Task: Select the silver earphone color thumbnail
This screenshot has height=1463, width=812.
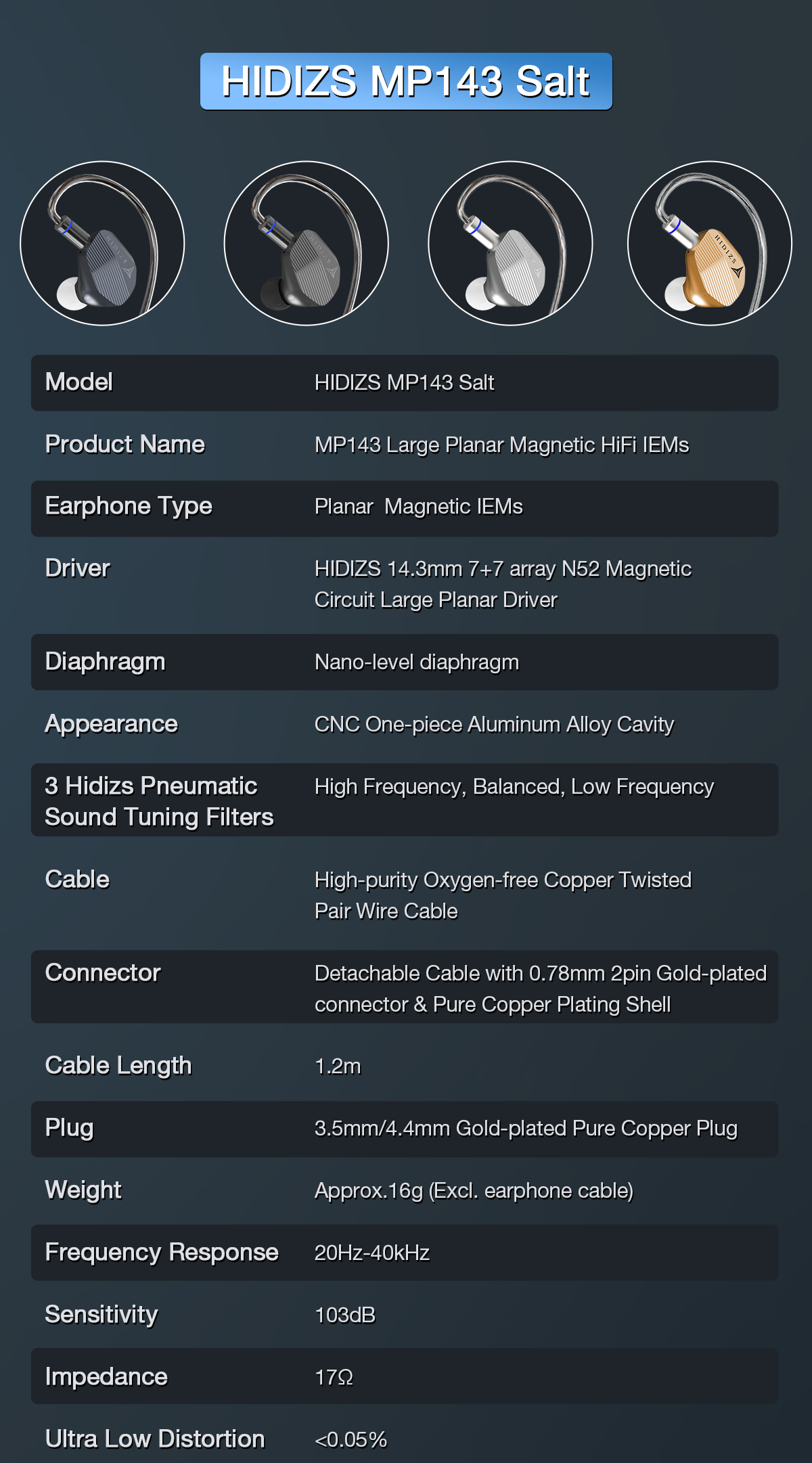Action: pos(510,244)
